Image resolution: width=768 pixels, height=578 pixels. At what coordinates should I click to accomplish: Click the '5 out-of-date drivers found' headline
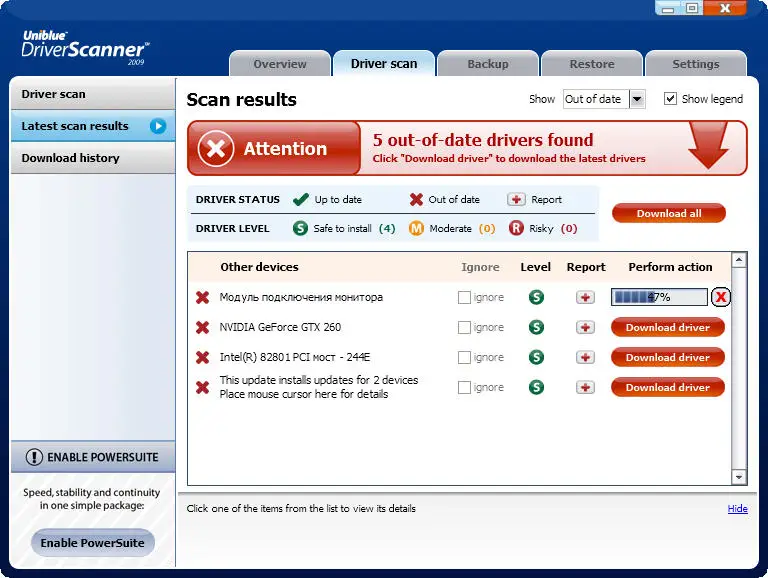(483, 140)
